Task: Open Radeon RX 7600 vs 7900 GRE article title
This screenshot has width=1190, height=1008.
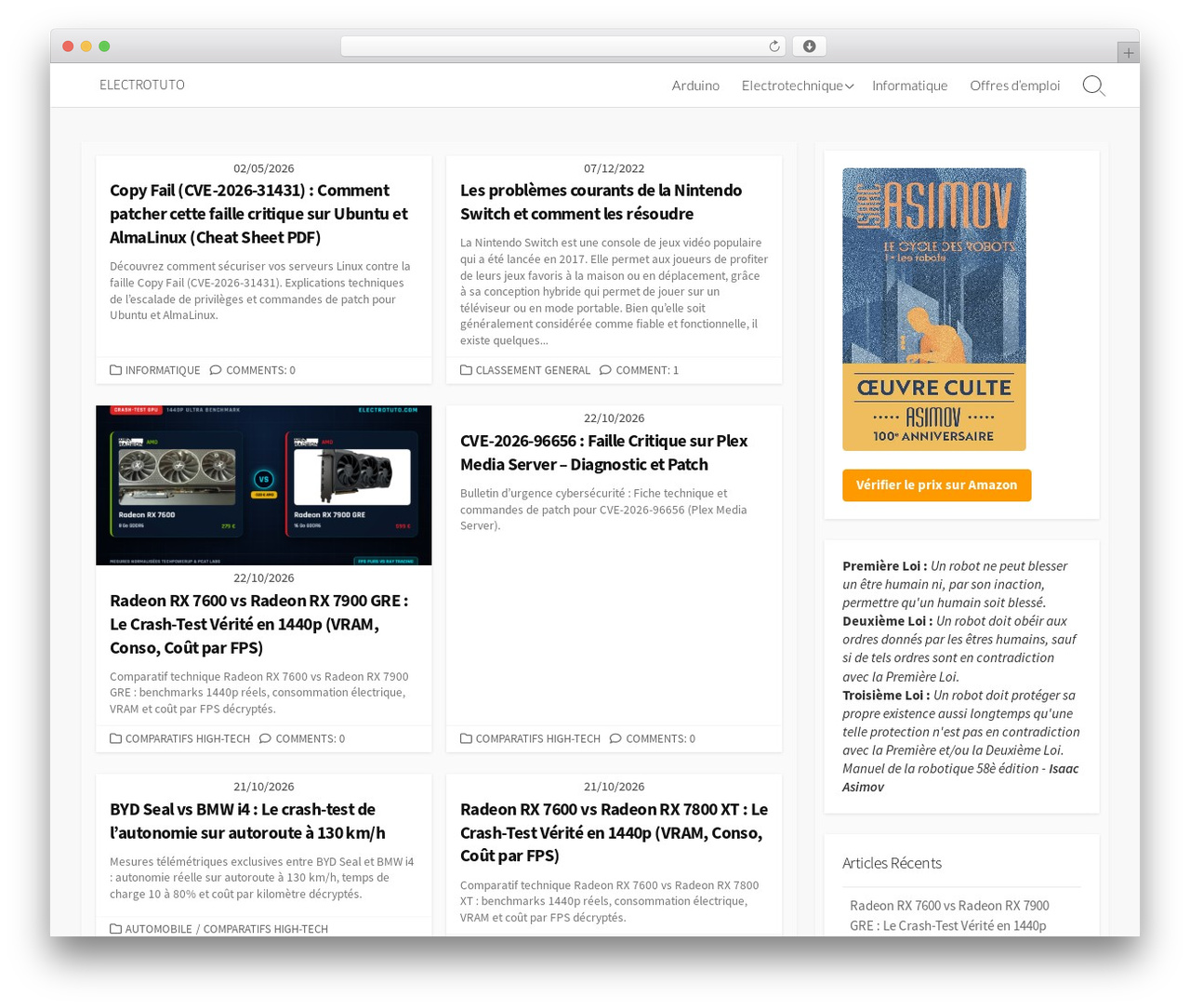Action: pyautogui.click(x=258, y=624)
